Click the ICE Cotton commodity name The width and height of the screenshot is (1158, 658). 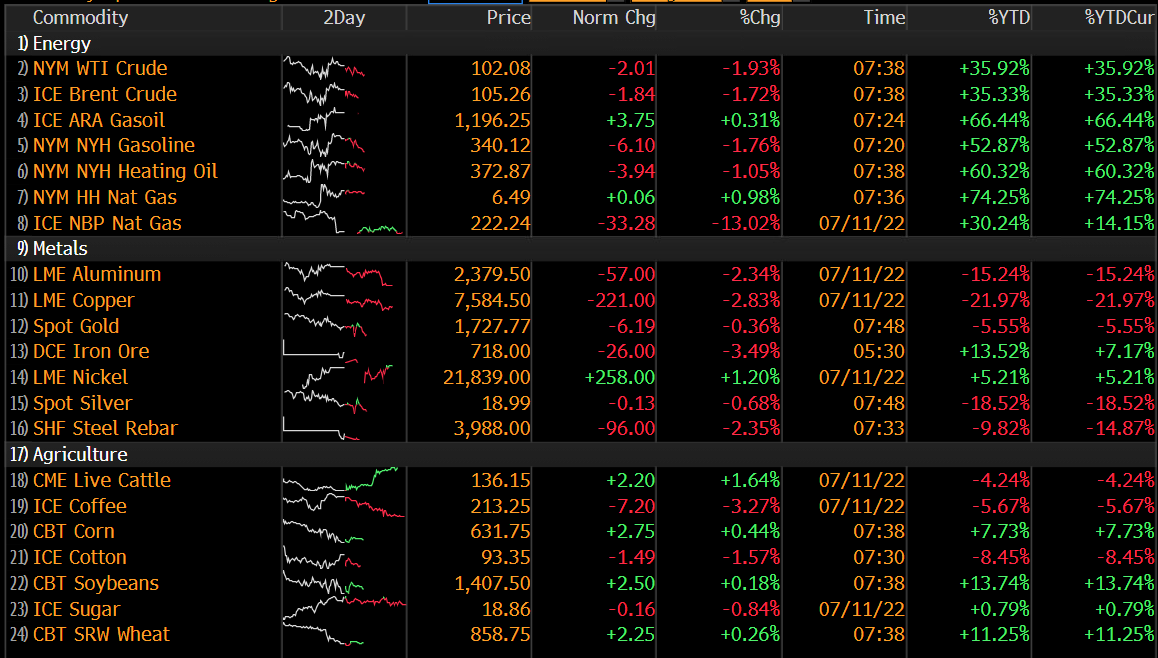pyautogui.click(x=80, y=558)
